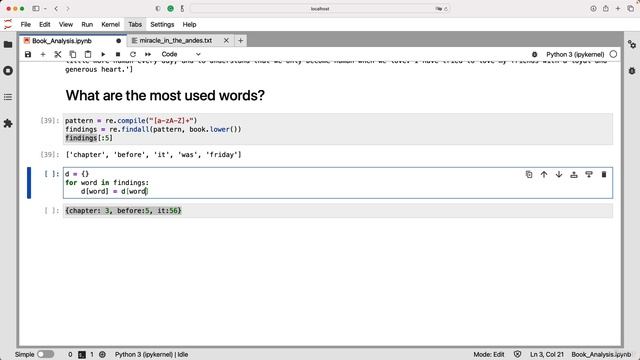
Task: Restart the kernel with the circular arrow icon
Action: (x=133, y=54)
